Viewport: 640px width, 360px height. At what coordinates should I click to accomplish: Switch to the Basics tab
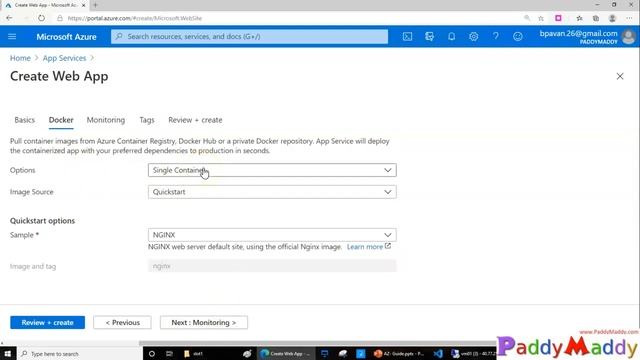click(24, 120)
